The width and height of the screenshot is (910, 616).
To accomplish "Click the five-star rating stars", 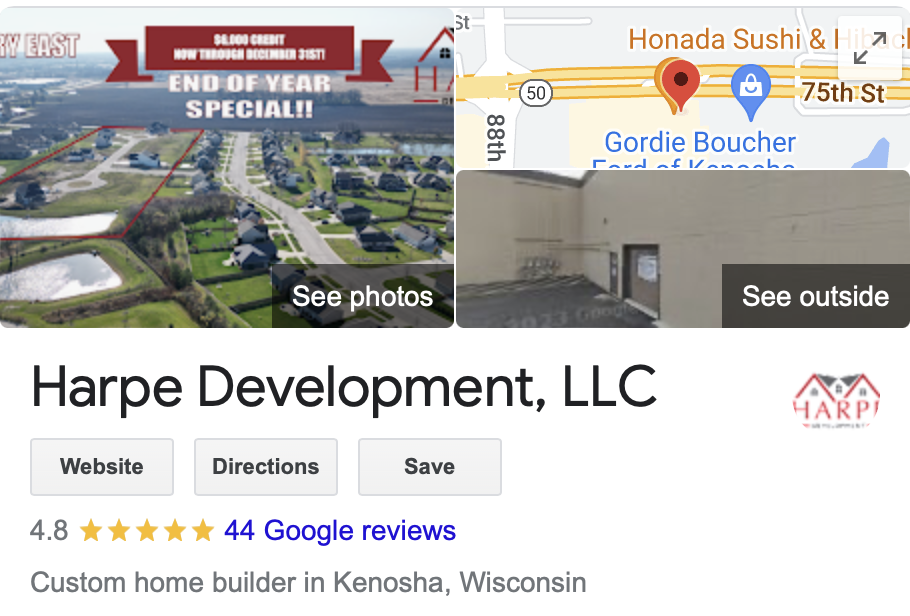I will pyautogui.click(x=147, y=531).
